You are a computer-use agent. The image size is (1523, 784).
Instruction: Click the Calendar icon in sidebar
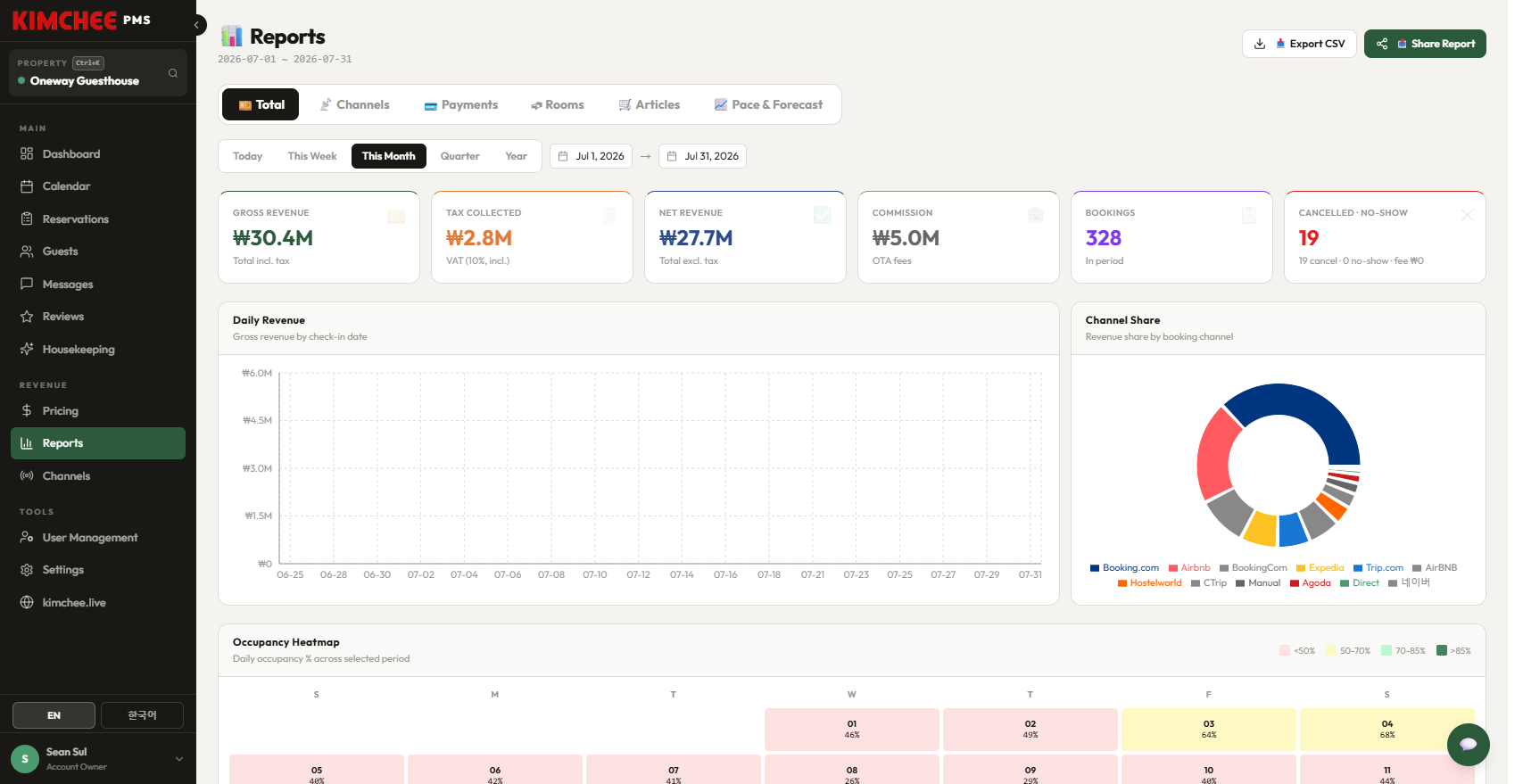pyautogui.click(x=27, y=186)
